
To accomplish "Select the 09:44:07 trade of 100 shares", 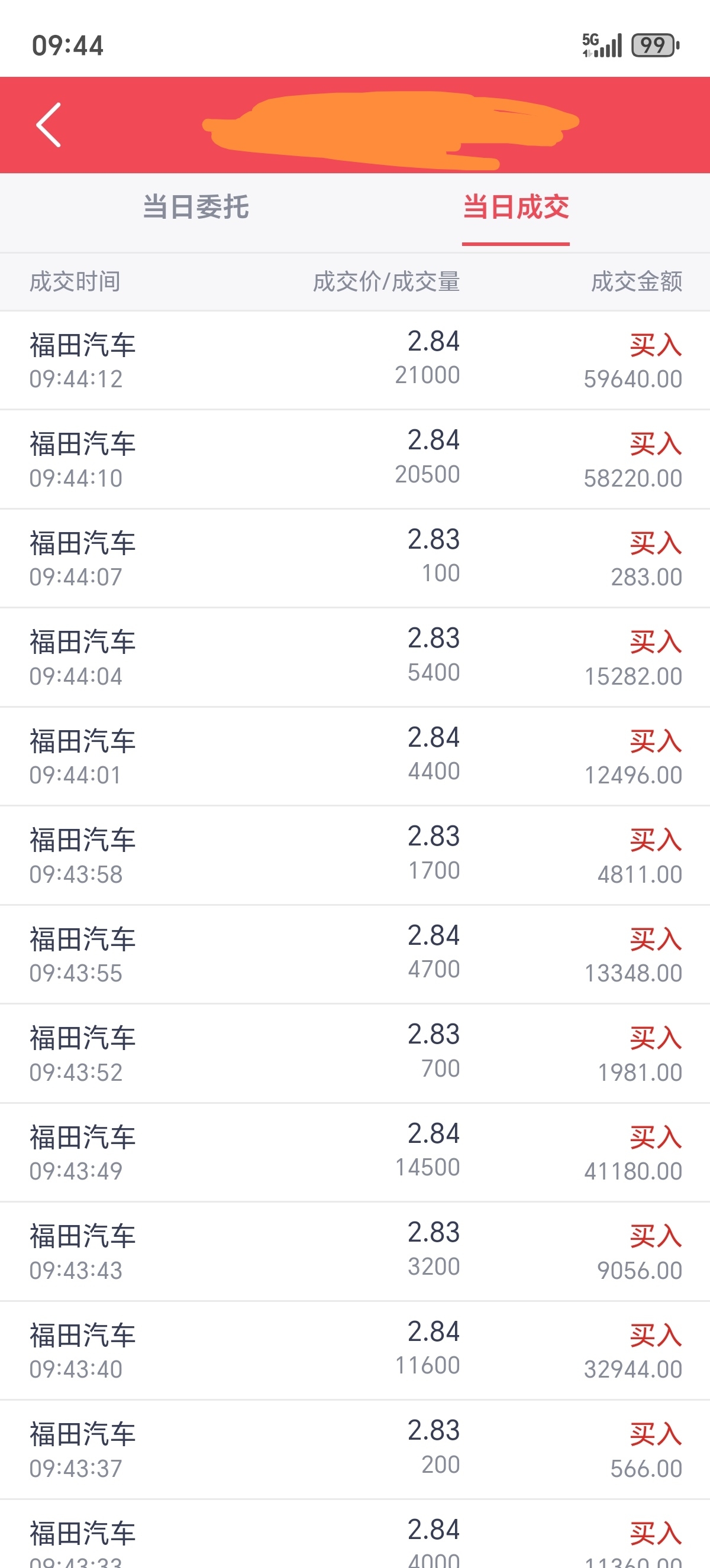I will click(355, 558).
